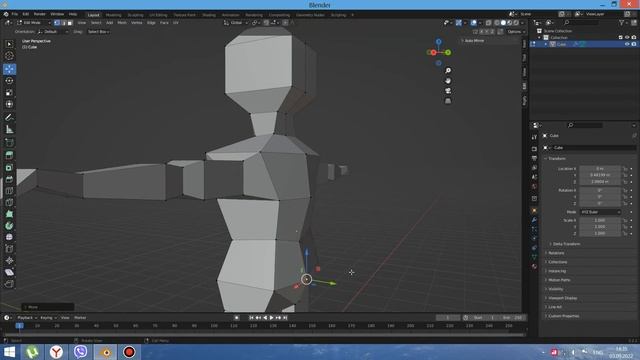Select the Select Box tool
The image size is (640, 360).
[x=9, y=44]
